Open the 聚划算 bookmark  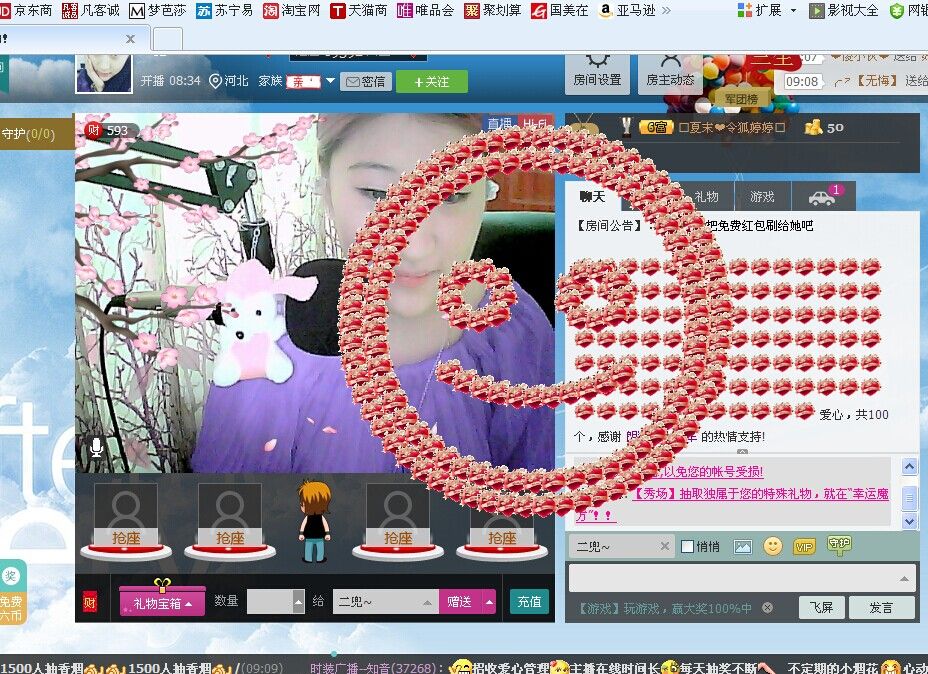click(492, 10)
